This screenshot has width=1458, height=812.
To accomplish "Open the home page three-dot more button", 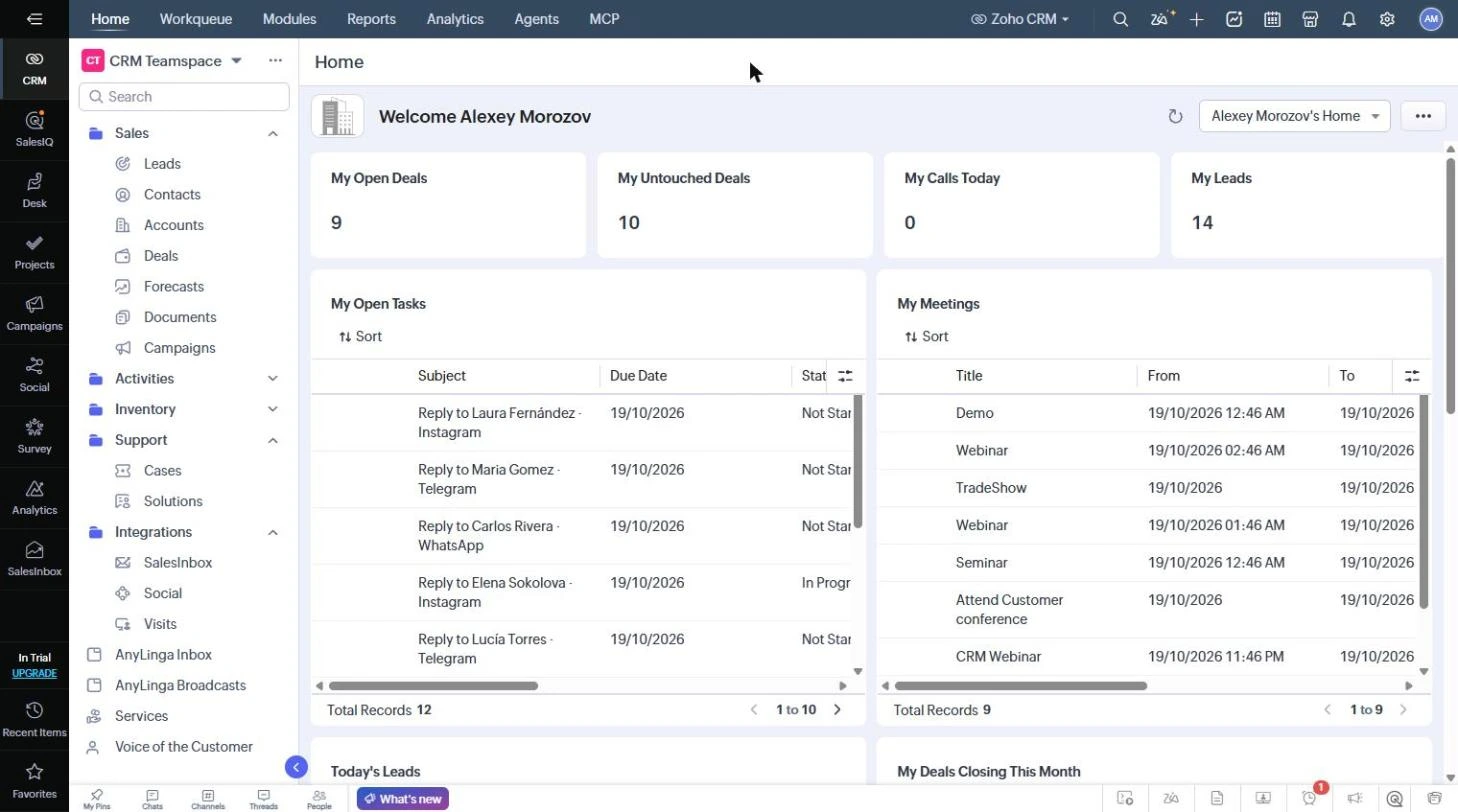I will [x=1423, y=116].
